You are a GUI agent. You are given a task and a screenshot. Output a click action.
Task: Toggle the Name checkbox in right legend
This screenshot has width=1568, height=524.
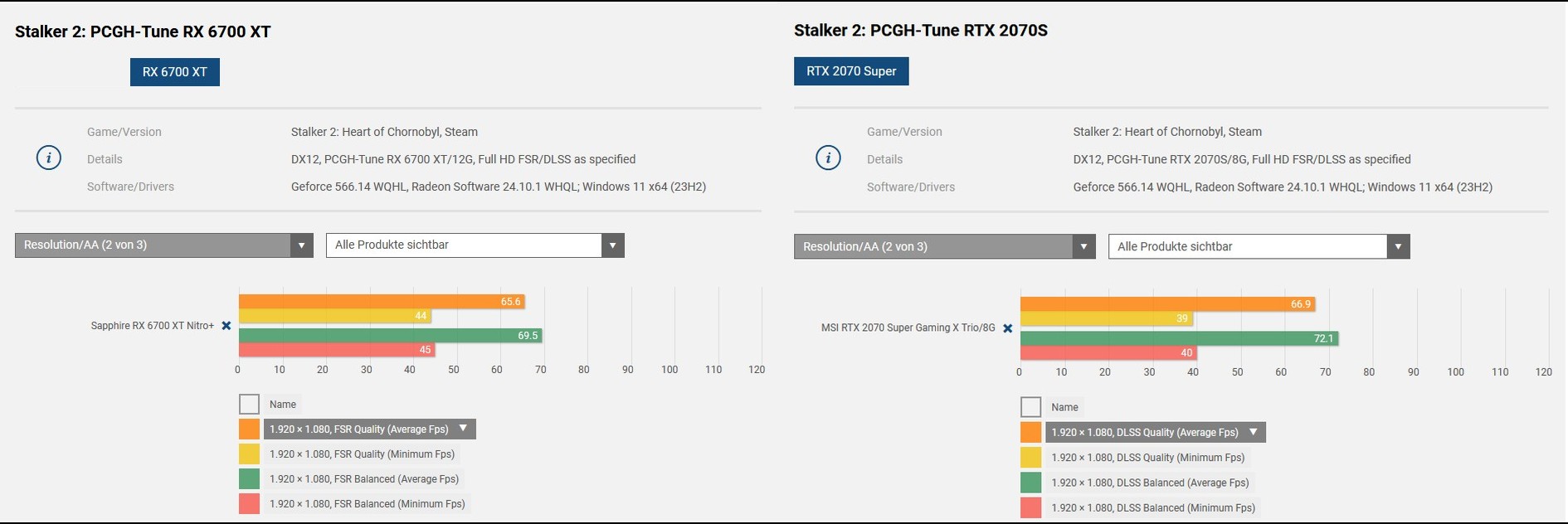point(1030,407)
